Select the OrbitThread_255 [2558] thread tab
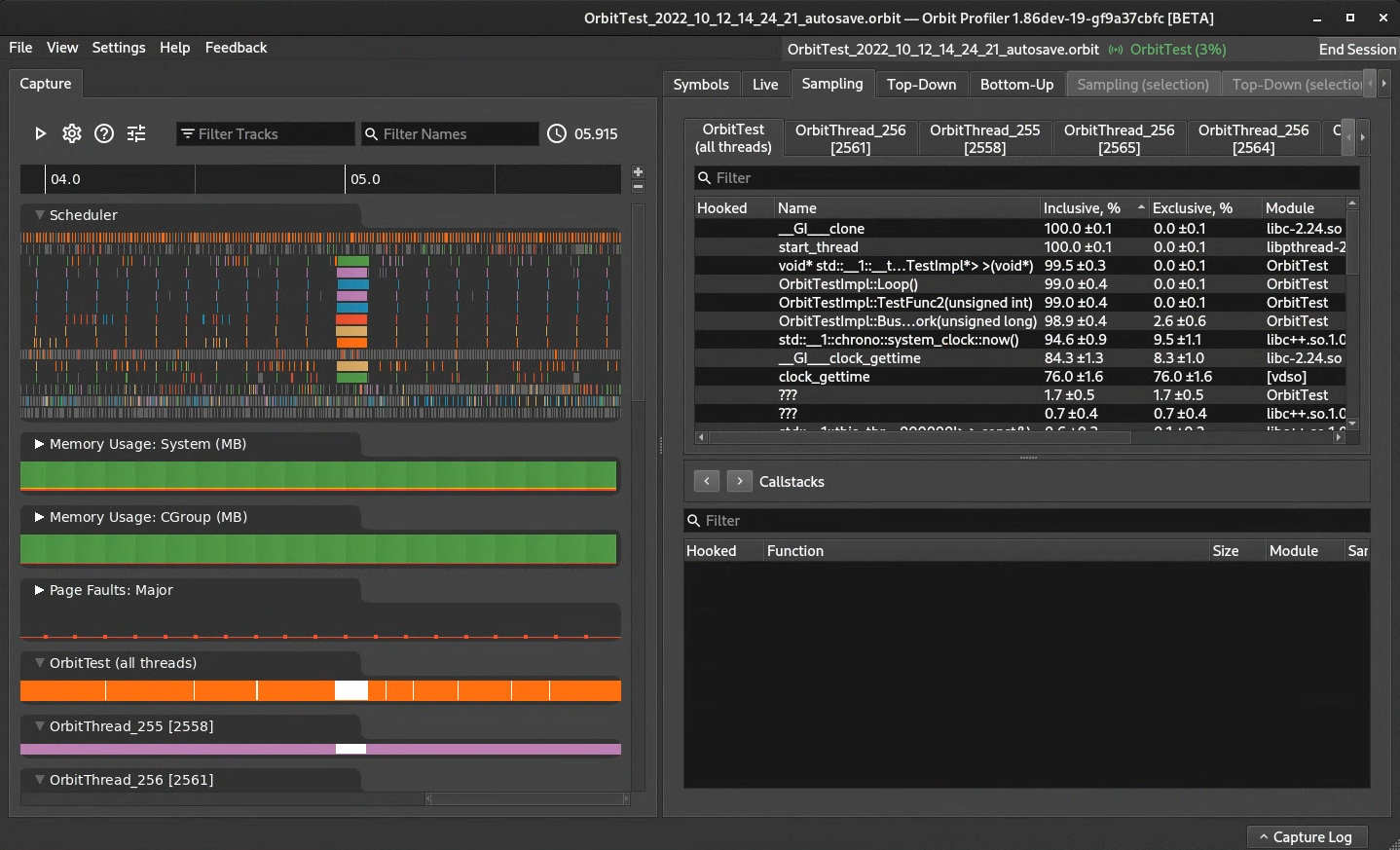The height and width of the screenshot is (850, 1400). (984, 138)
